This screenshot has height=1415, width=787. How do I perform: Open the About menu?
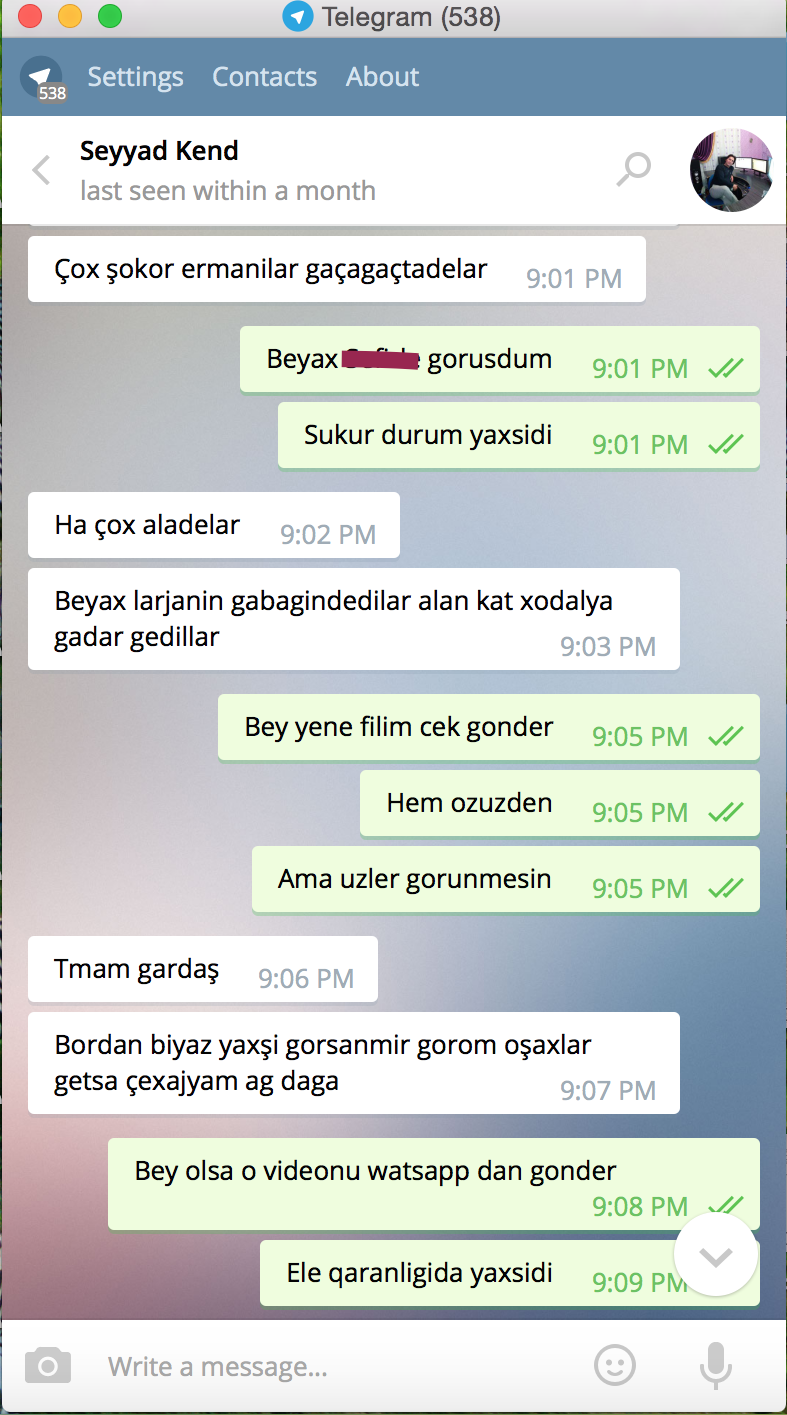[382, 77]
